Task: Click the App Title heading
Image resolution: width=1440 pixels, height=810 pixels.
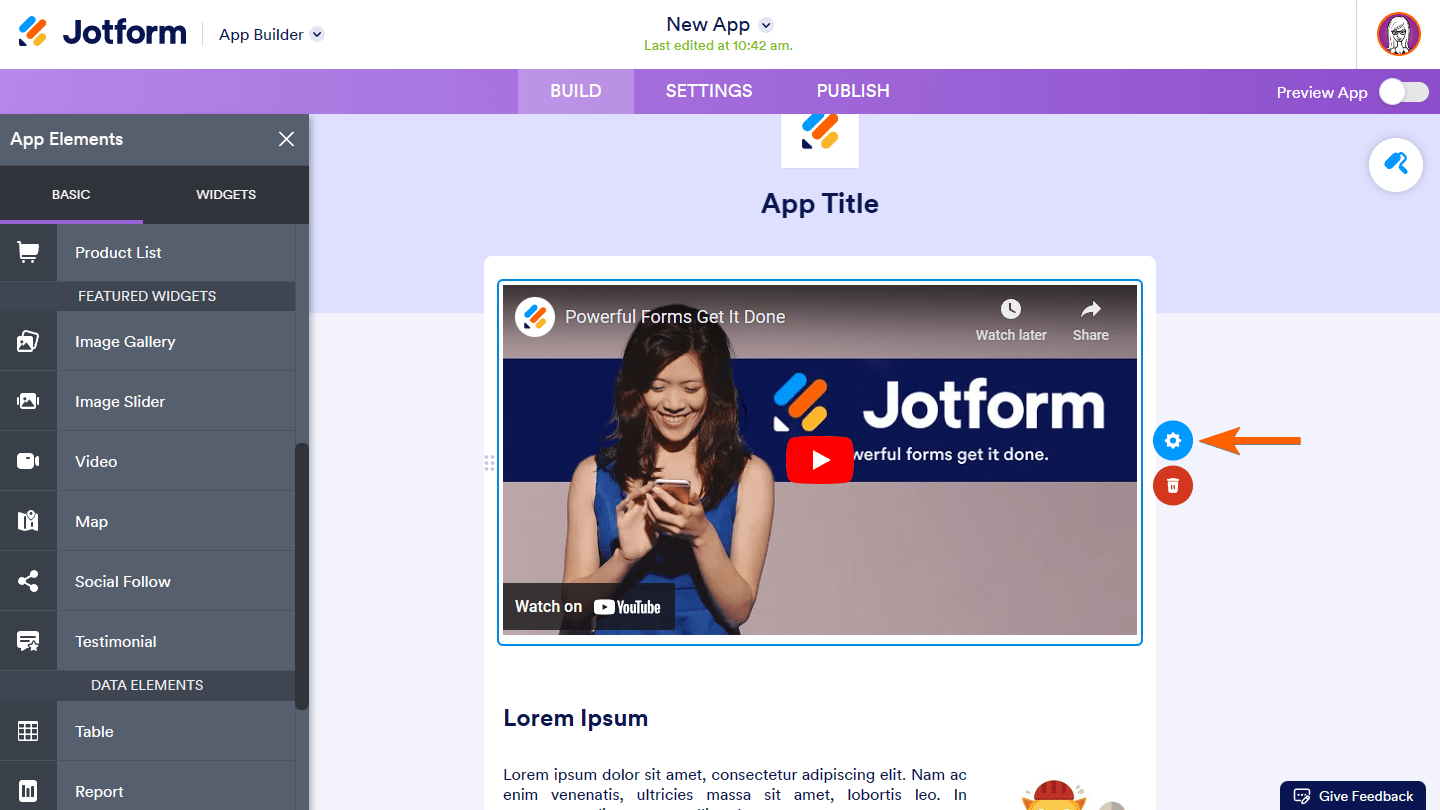Action: coord(820,204)
